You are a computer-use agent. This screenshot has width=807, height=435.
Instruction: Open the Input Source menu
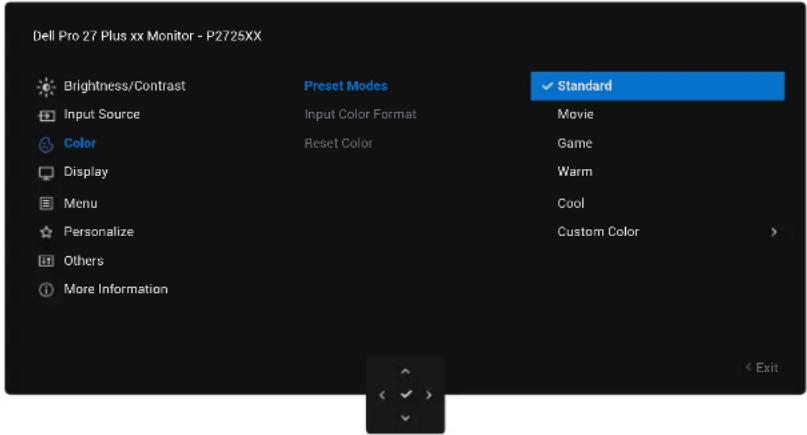click(x=101, y=114)
